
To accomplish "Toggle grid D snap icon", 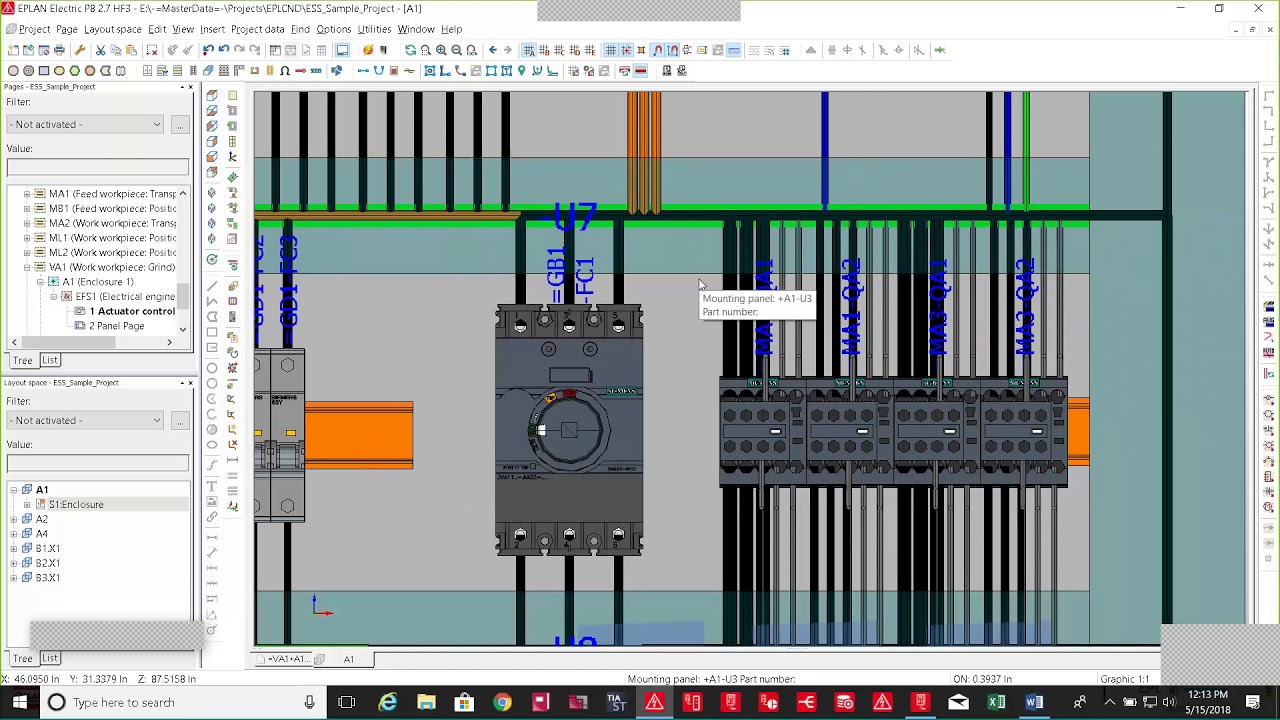I will (x=574, y=50).
